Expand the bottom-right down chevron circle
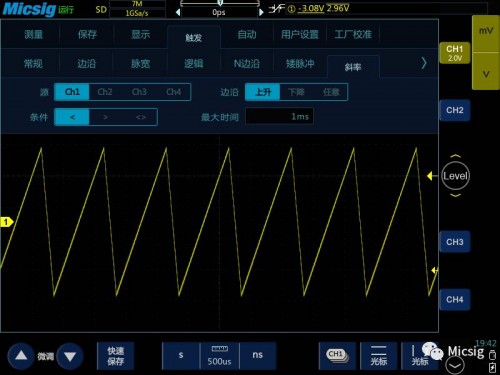 pyautogui.click(x=455, y=366)
